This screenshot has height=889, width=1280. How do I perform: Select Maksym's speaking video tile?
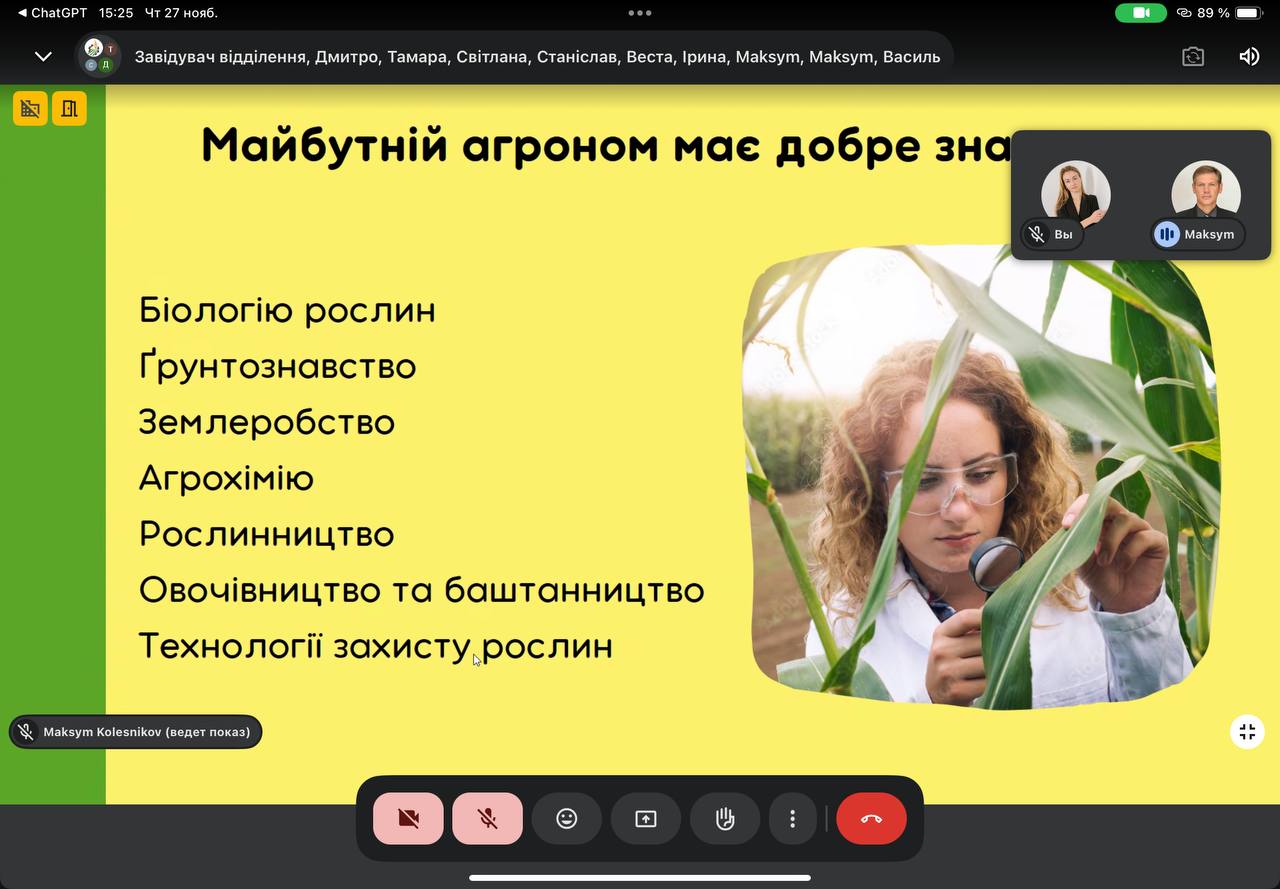1205,195
